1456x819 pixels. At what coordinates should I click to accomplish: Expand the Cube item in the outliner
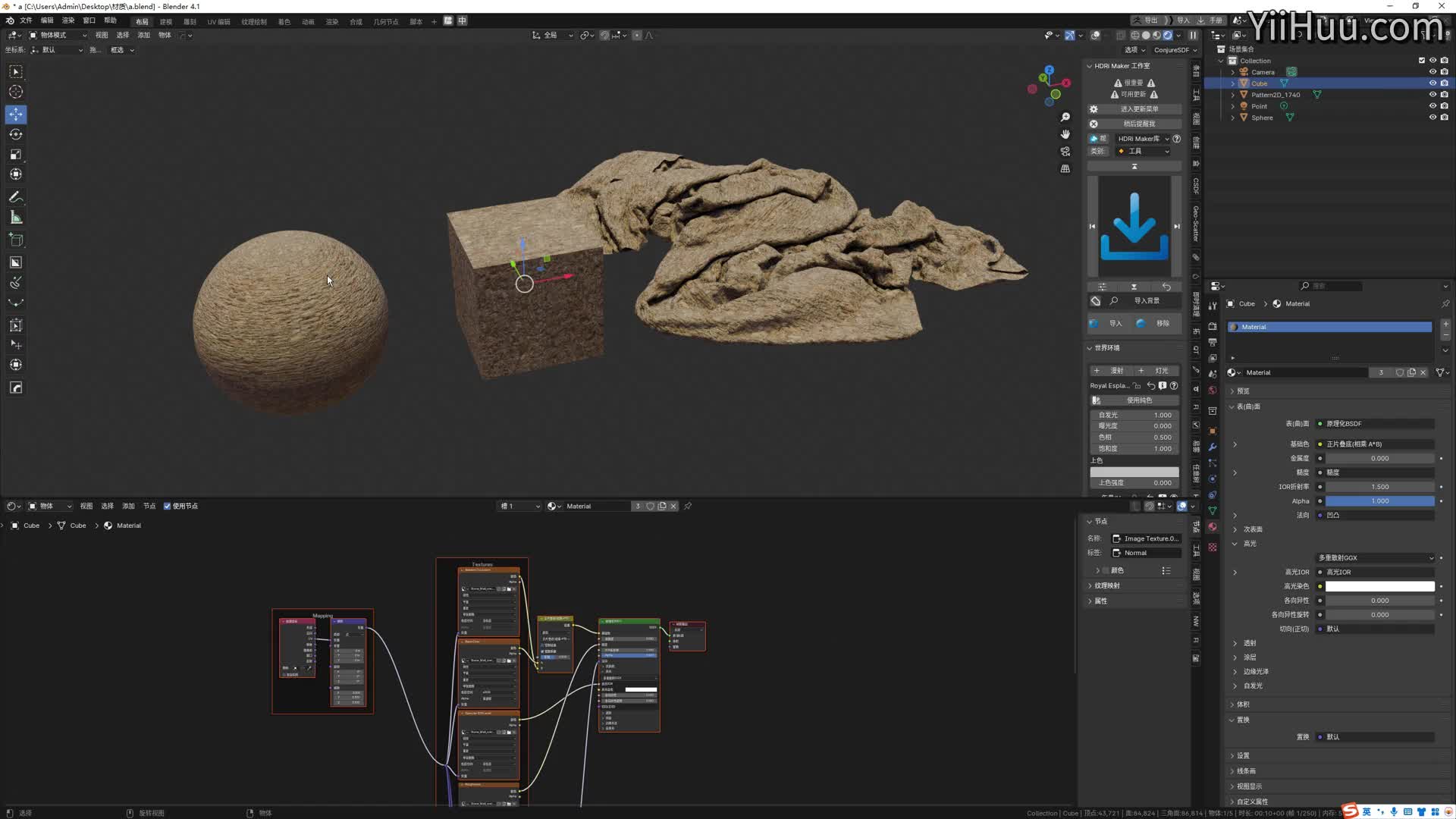[x=1233, y=83]
